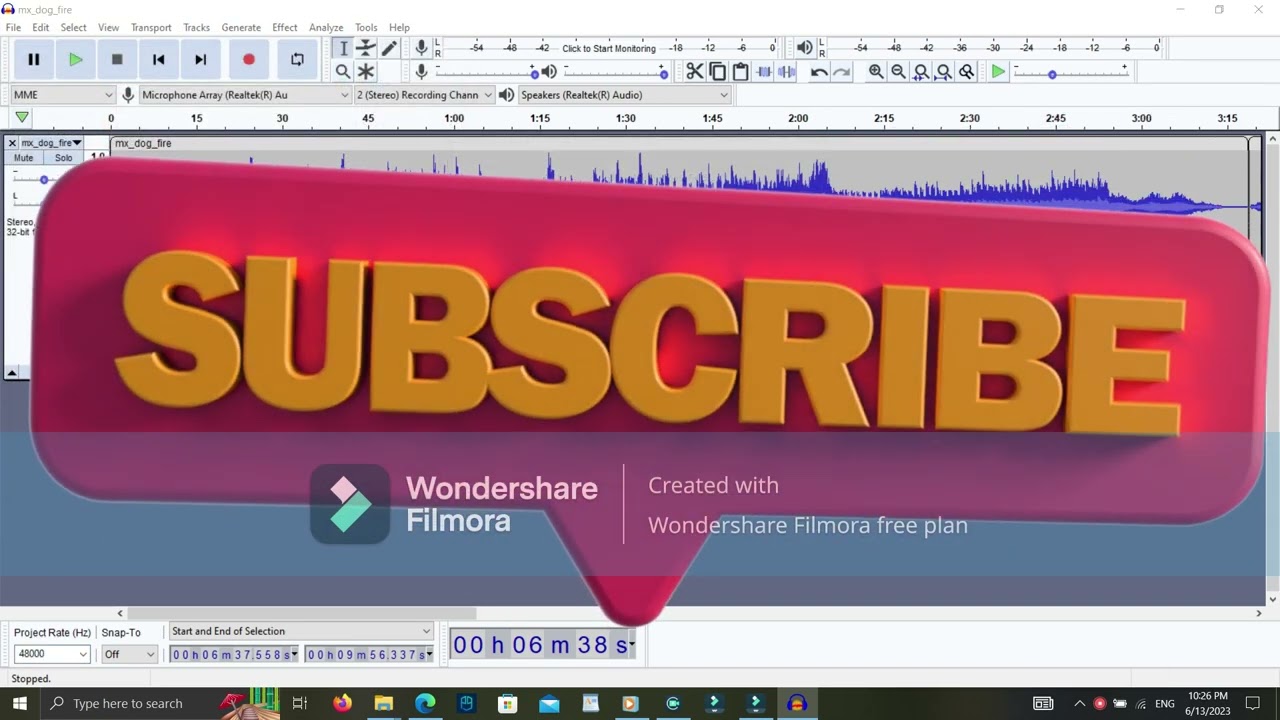
Task: Open the Tools menu
Action: pyautogui.click(x=366, y=27)
